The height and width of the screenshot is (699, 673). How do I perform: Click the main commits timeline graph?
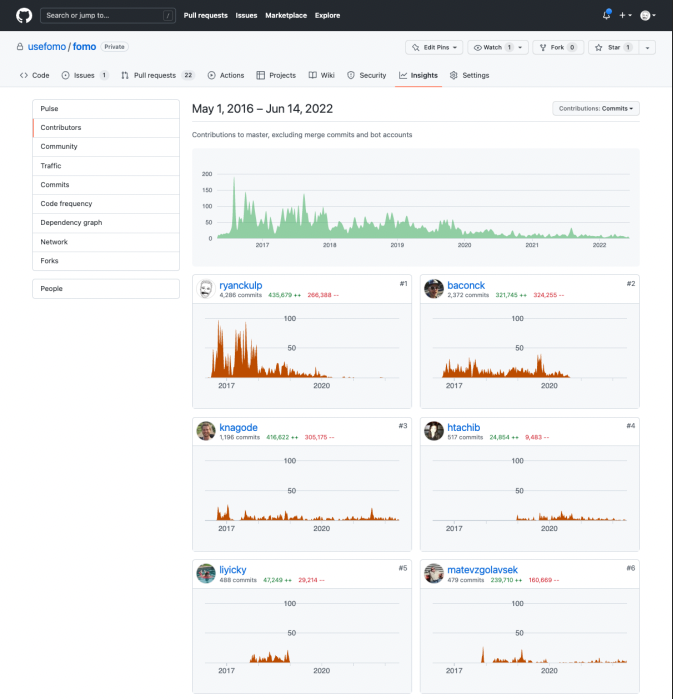coord(415,208)
